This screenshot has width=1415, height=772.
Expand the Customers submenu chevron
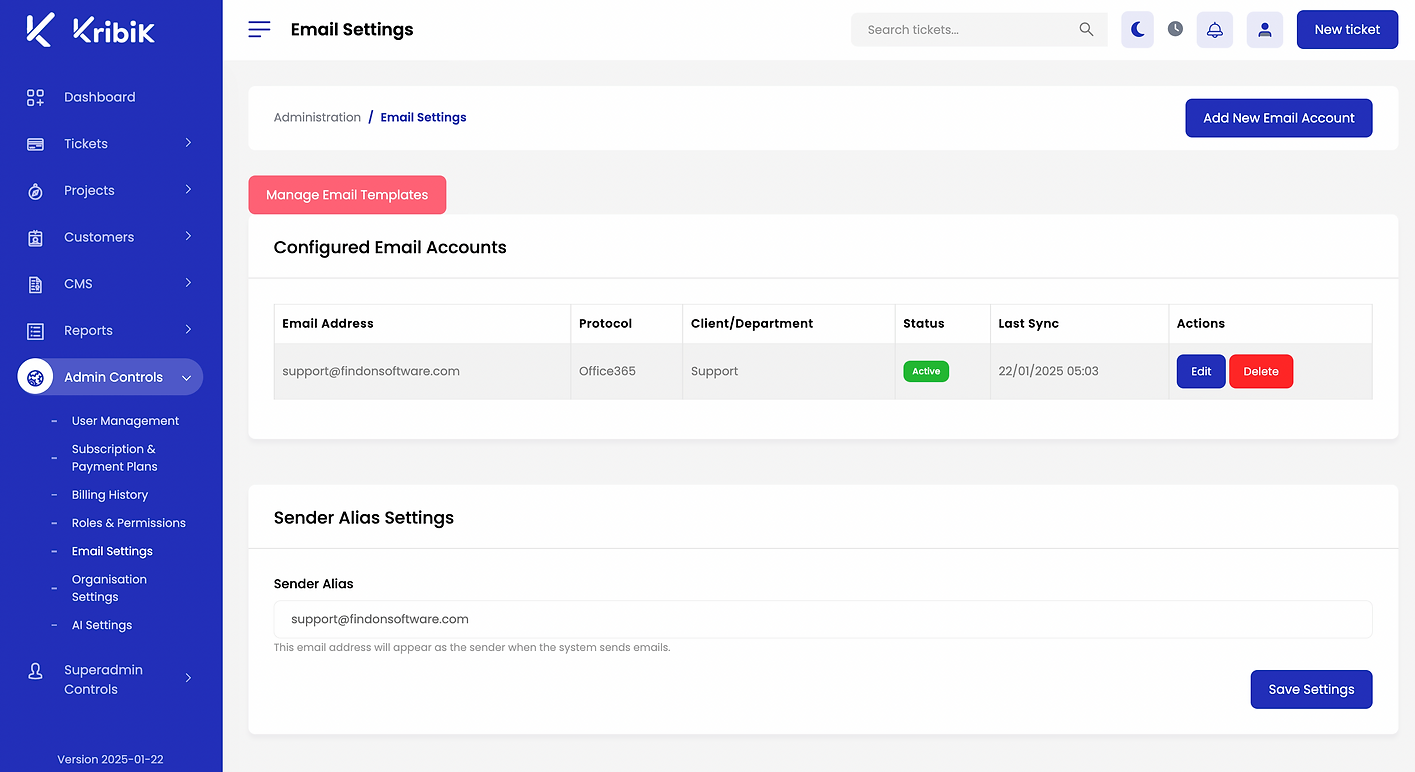click(x=188, y=236)
